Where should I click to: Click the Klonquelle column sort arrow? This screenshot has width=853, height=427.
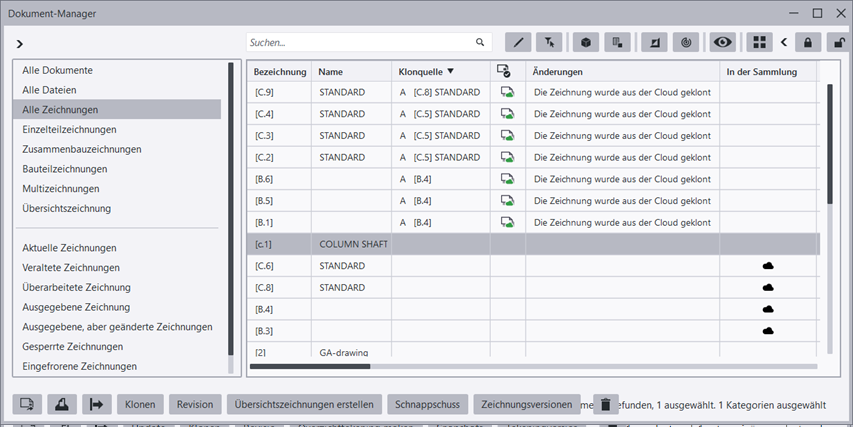(450, 72)
